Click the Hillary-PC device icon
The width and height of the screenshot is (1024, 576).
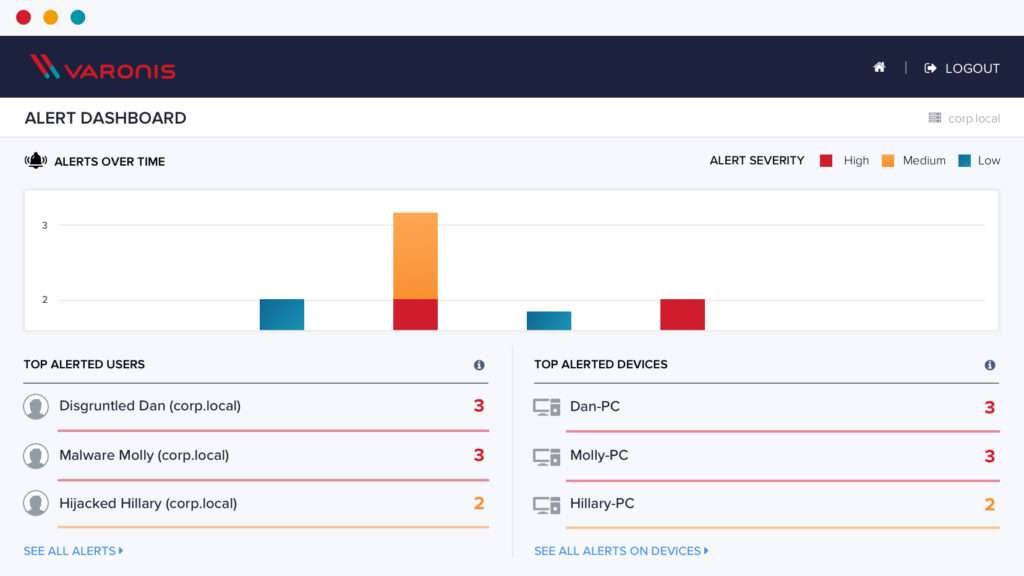[x=546, y=504]
